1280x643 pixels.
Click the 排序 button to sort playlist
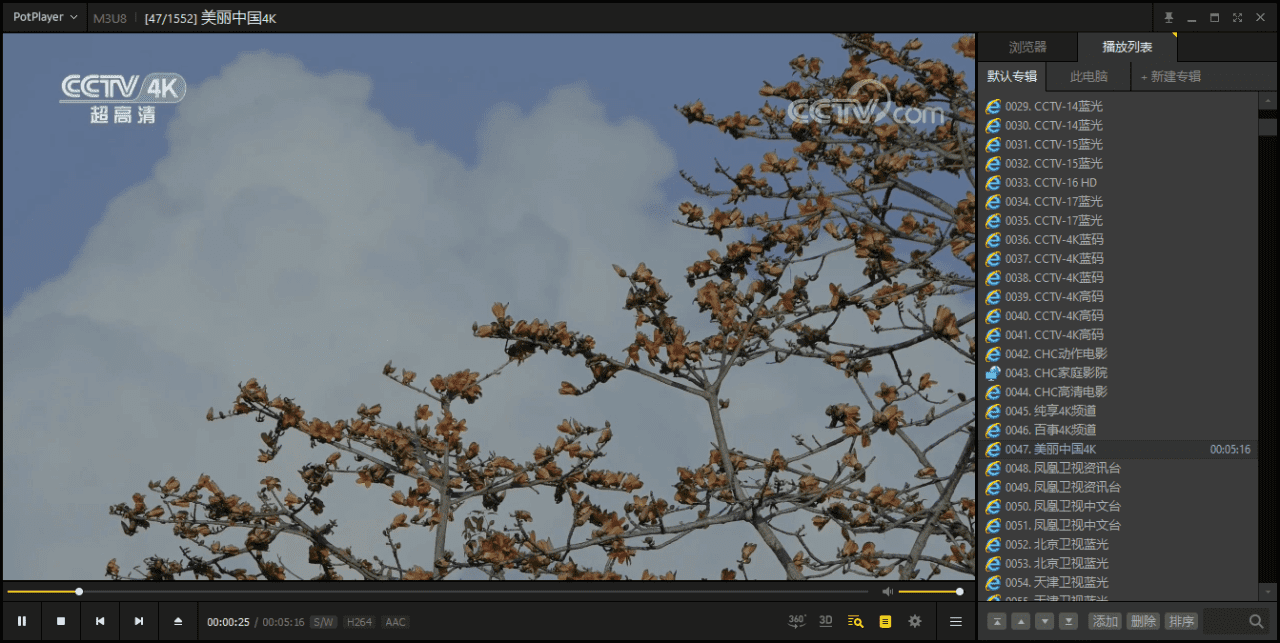pyautogui.click(x=1180, y=621)
